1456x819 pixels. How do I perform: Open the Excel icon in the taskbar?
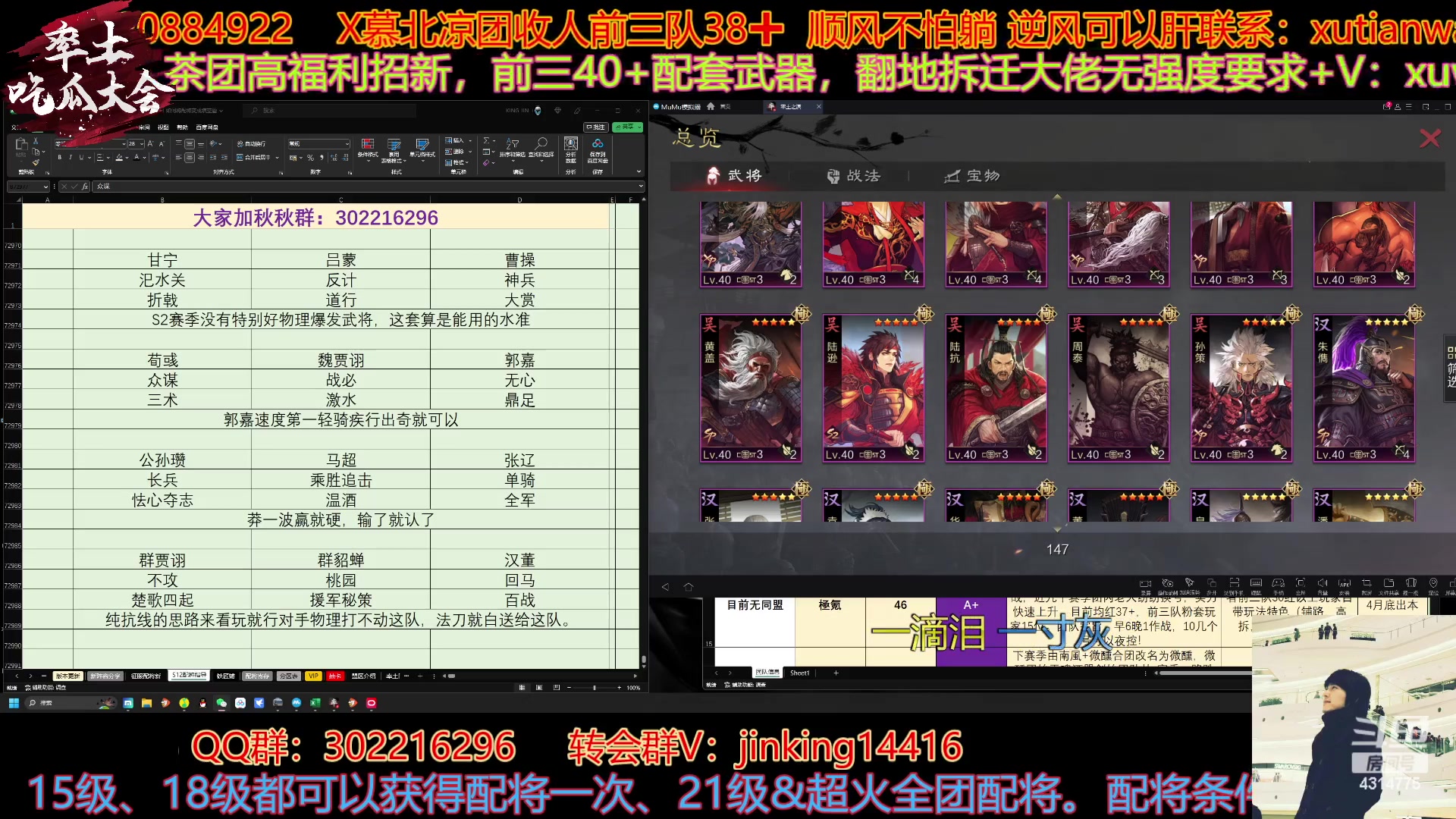tap(315, 703)
